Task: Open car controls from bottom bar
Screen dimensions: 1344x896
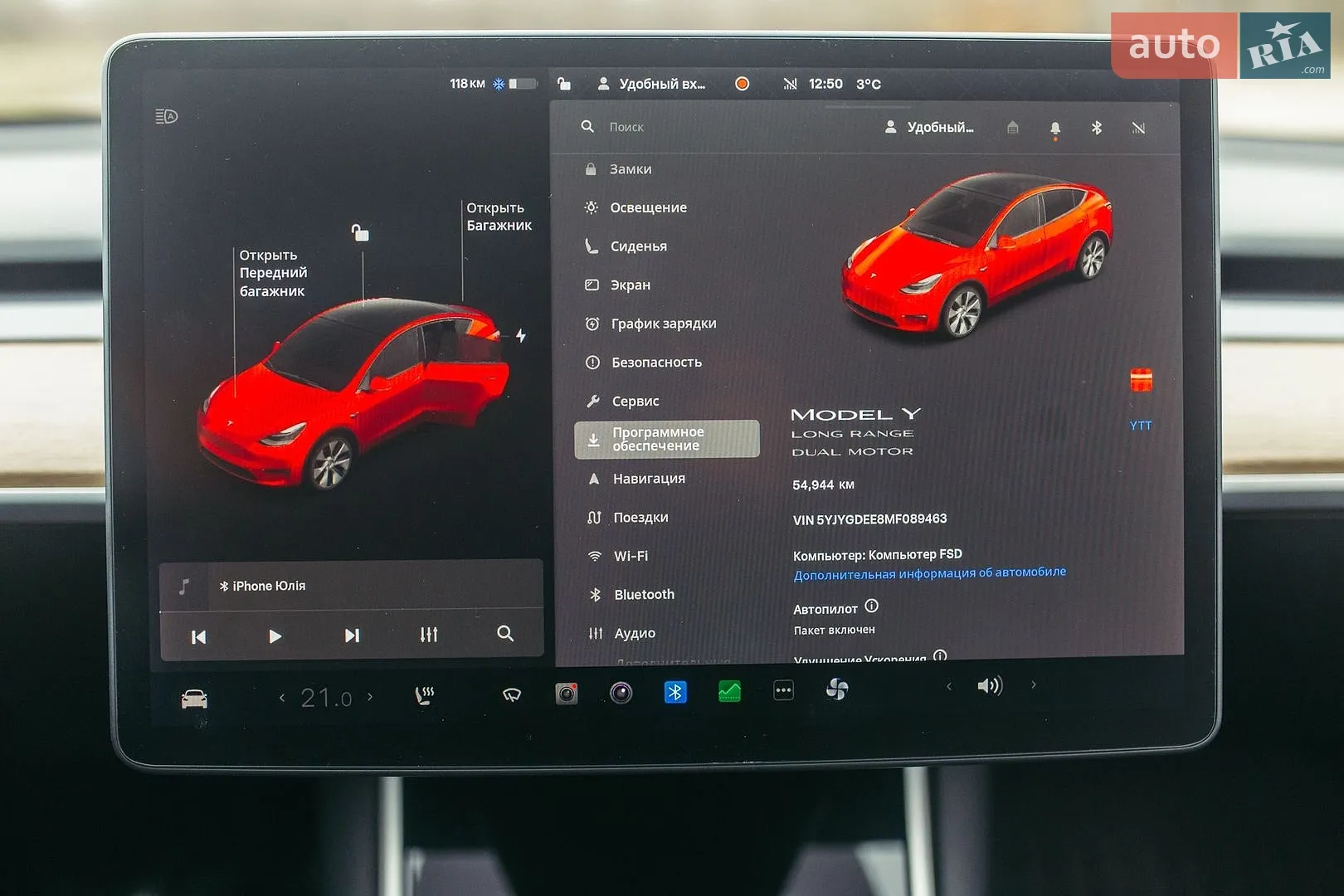Action: (194, 699)
